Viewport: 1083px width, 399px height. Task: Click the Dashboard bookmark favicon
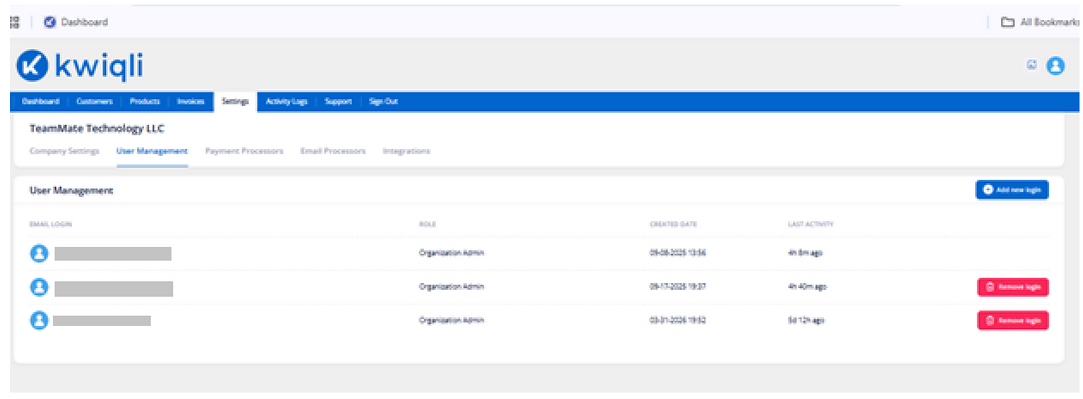pyautogui.click(x=50, y=22)
